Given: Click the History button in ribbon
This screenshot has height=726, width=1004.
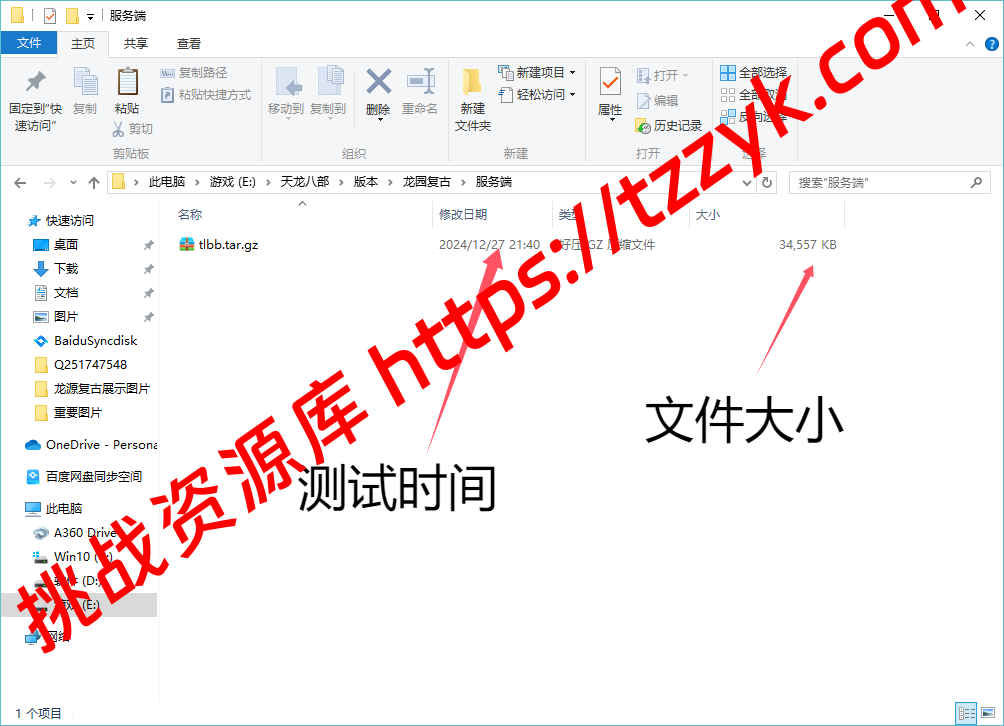Looking at the screenshot, I should (x=669, y=126).
